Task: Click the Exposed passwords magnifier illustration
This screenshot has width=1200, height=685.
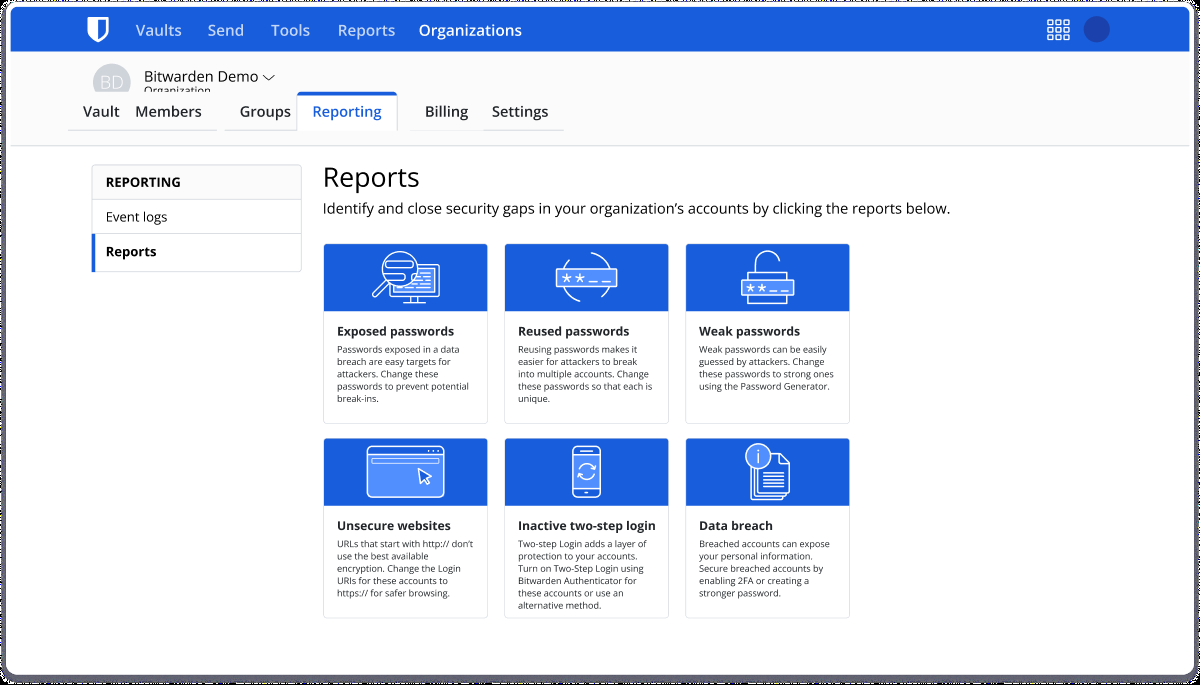Action: coord(405,277)
